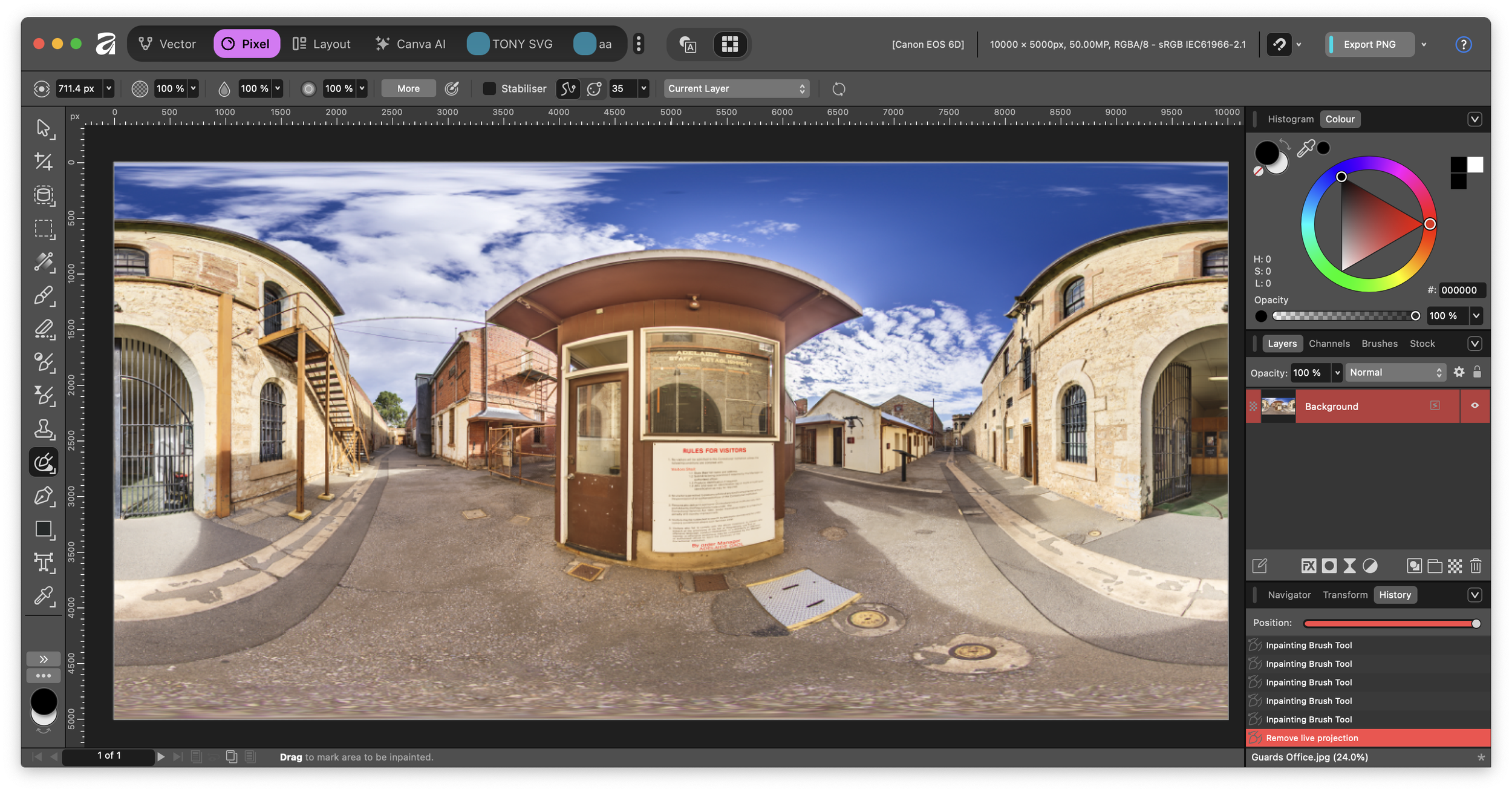Select the Crop tool in toolbar
This screenshot has width=1512, height=792.
click(x=43, y=161)
